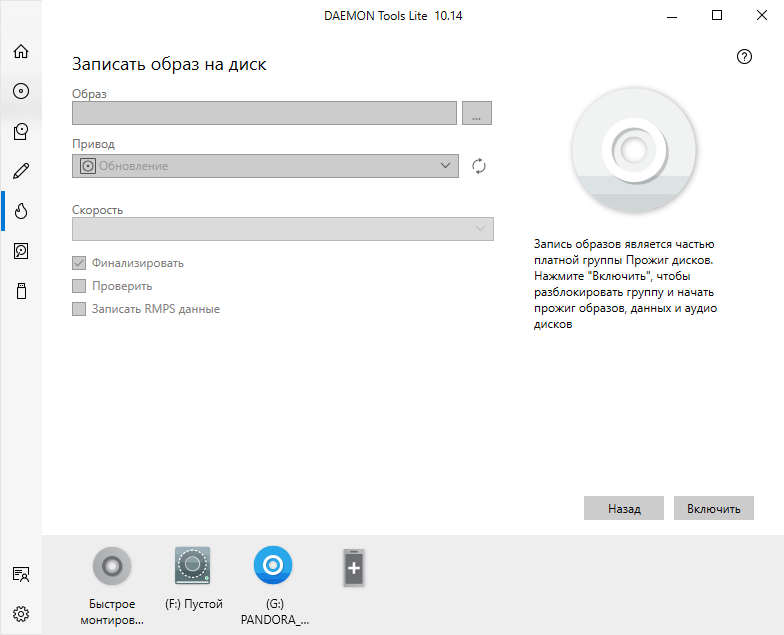
Task: Toggle the Финализировать checkbox
Action: [79, 263]
